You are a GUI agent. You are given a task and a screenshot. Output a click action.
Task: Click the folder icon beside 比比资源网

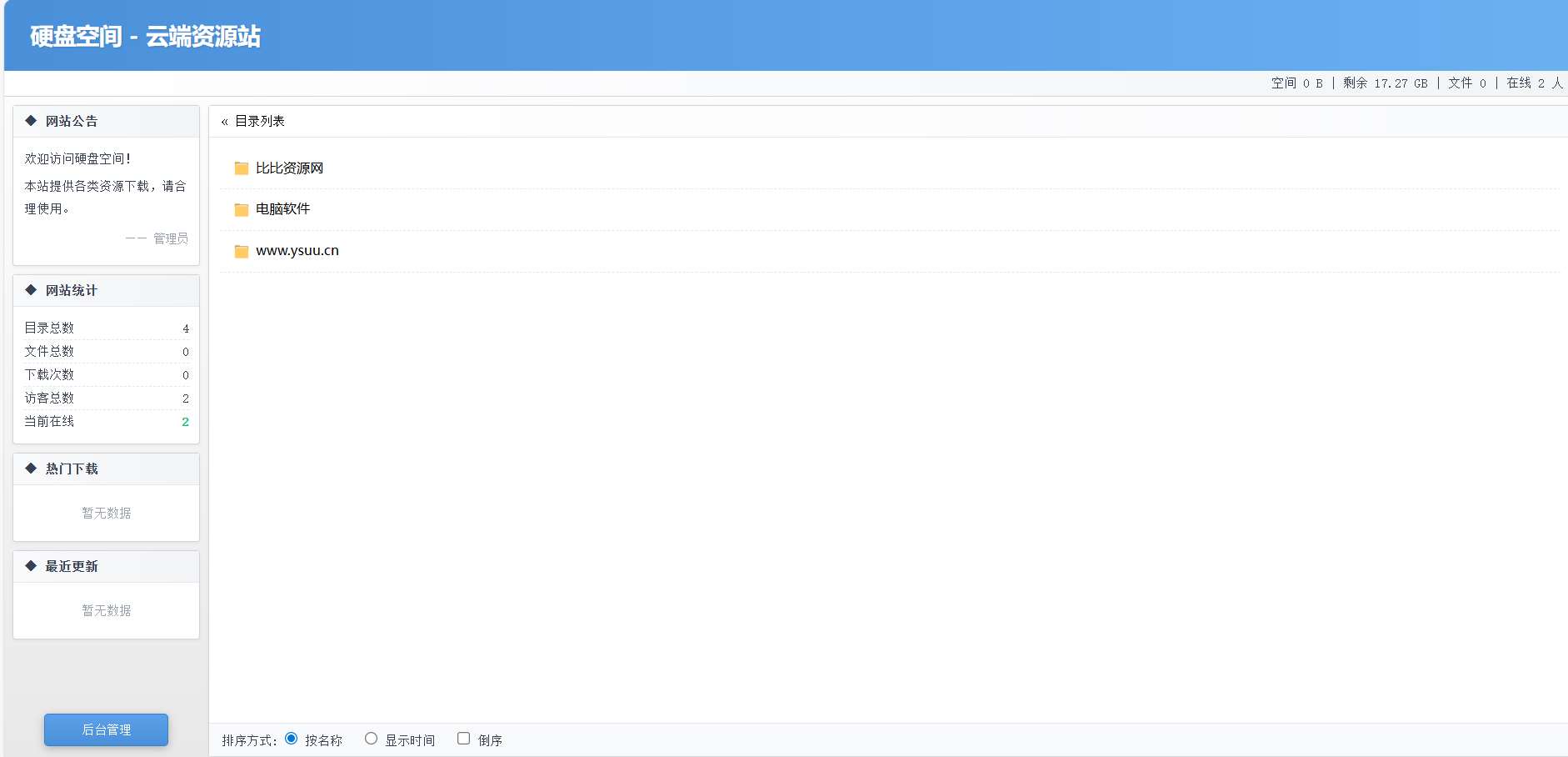242,168
